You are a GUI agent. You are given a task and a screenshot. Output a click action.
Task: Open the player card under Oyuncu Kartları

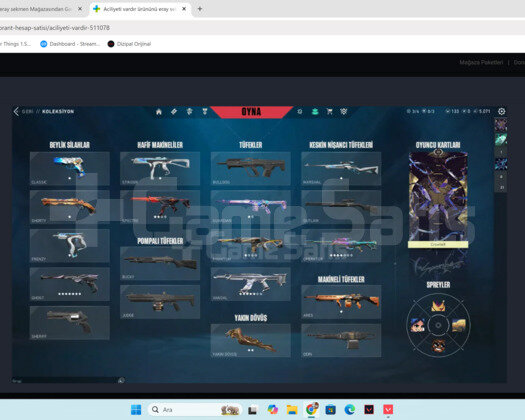[438, 200]
